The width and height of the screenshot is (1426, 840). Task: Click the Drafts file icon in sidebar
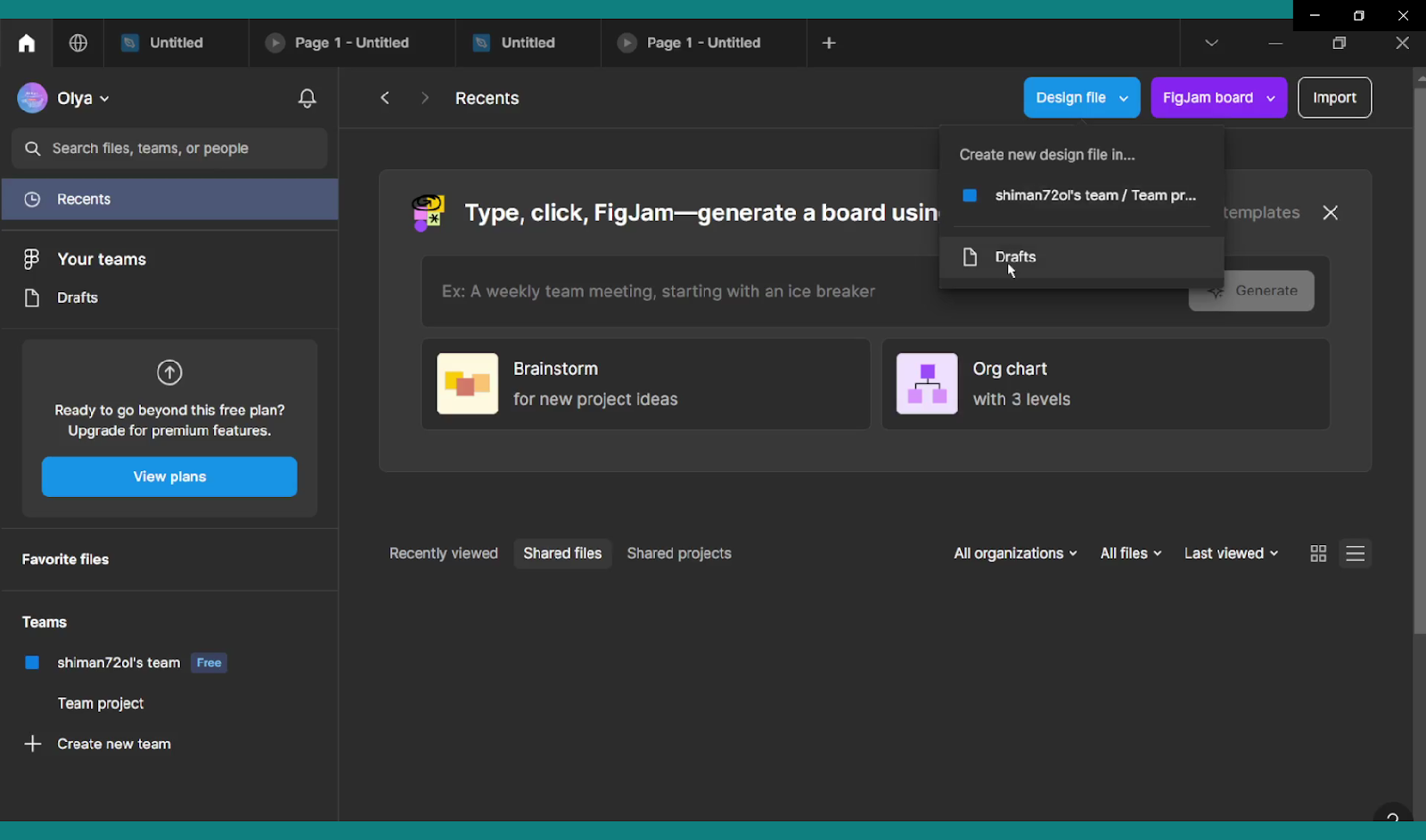pos(32,298)
